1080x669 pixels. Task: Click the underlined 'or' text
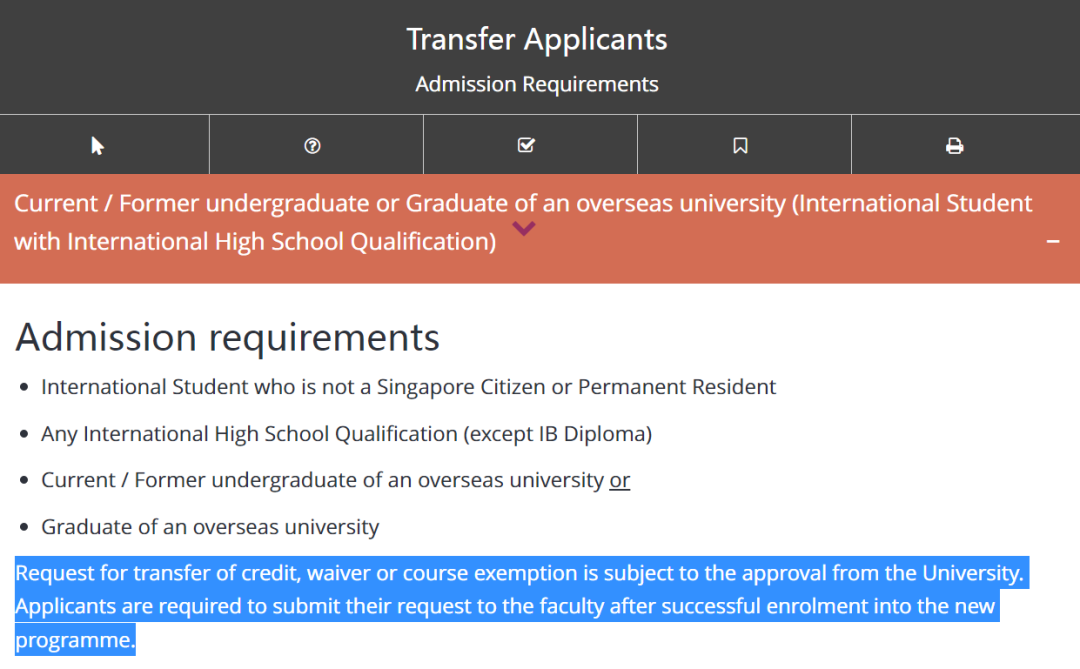tap(619, 480)
